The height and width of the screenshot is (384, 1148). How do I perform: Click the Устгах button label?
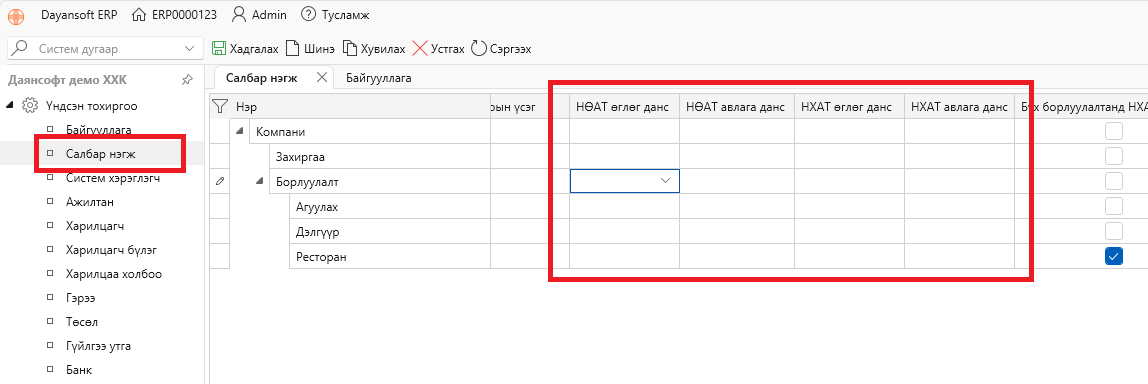point(447,49)
